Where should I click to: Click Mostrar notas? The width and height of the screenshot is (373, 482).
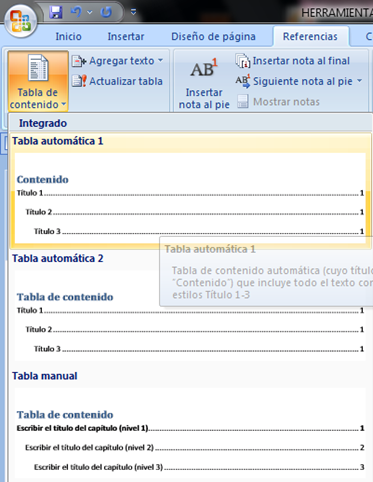click(x=279, y=102)
